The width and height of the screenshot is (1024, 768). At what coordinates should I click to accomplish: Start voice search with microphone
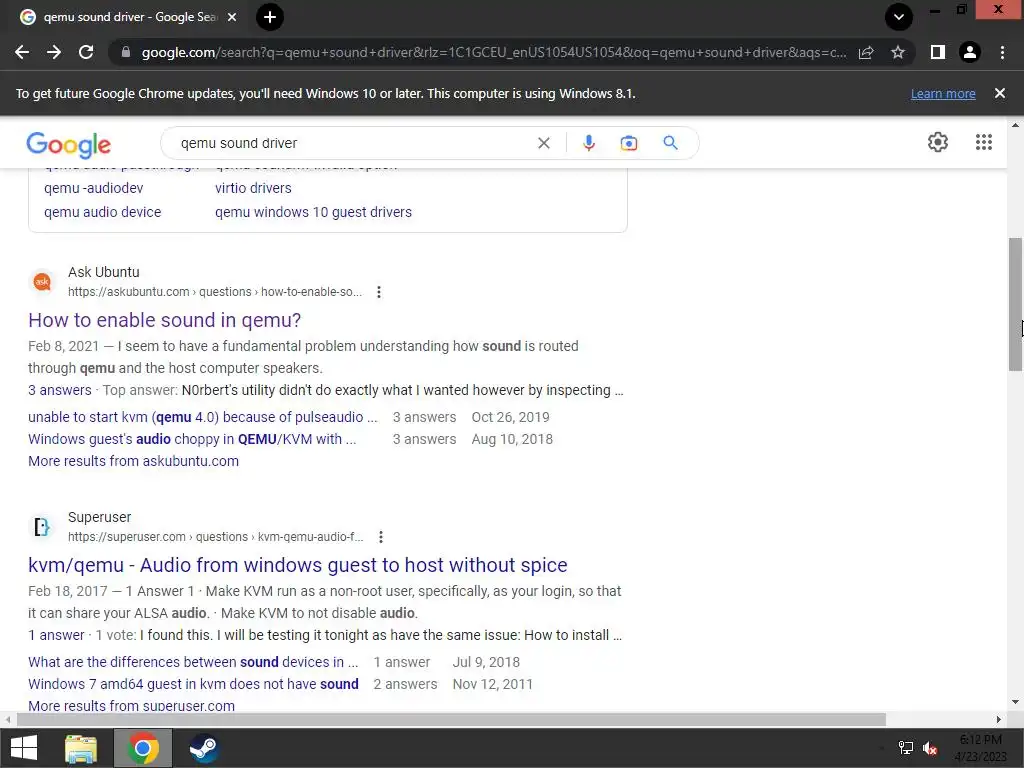(x=588, y=143)
